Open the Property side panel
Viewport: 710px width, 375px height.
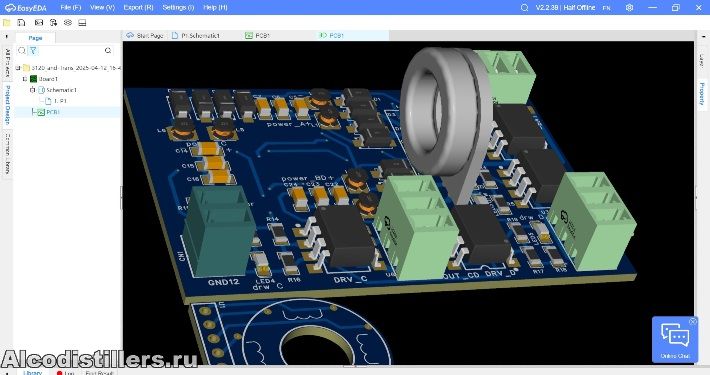pos(701,94)
